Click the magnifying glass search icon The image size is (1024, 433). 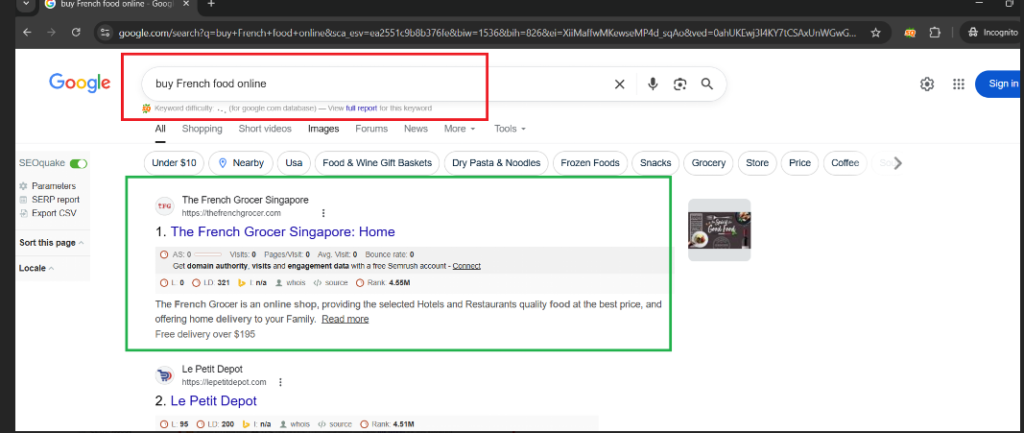point(707,84)
